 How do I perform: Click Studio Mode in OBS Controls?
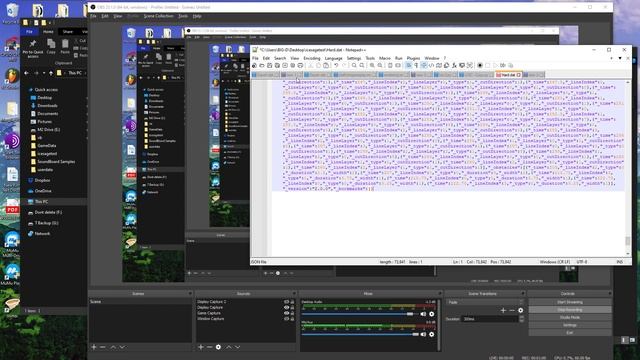pos(570,318)
